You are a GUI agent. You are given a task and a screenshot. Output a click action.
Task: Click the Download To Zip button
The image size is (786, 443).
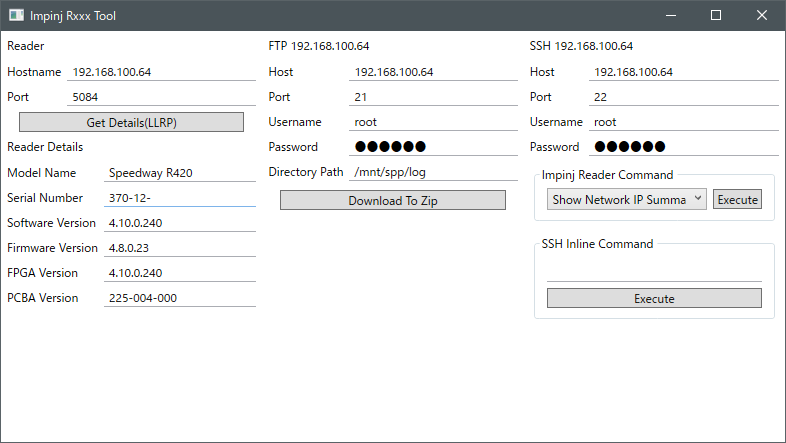392,200
